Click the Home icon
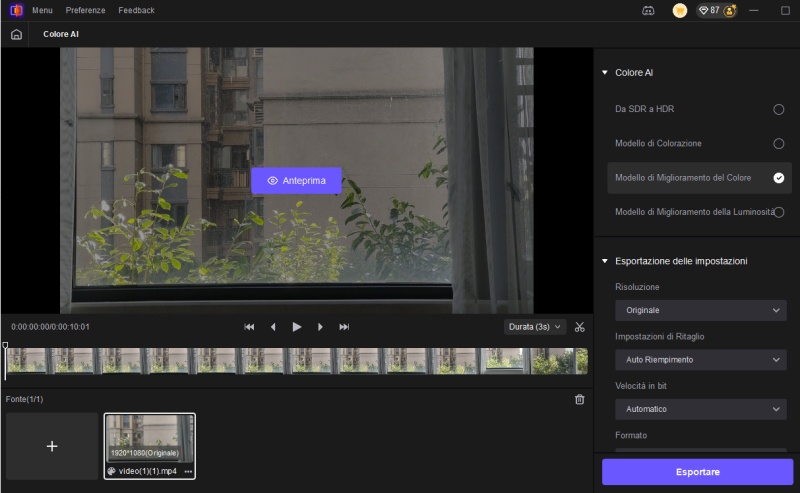The height and width of the screenshot is (493, 800). (x=16, y=34)
